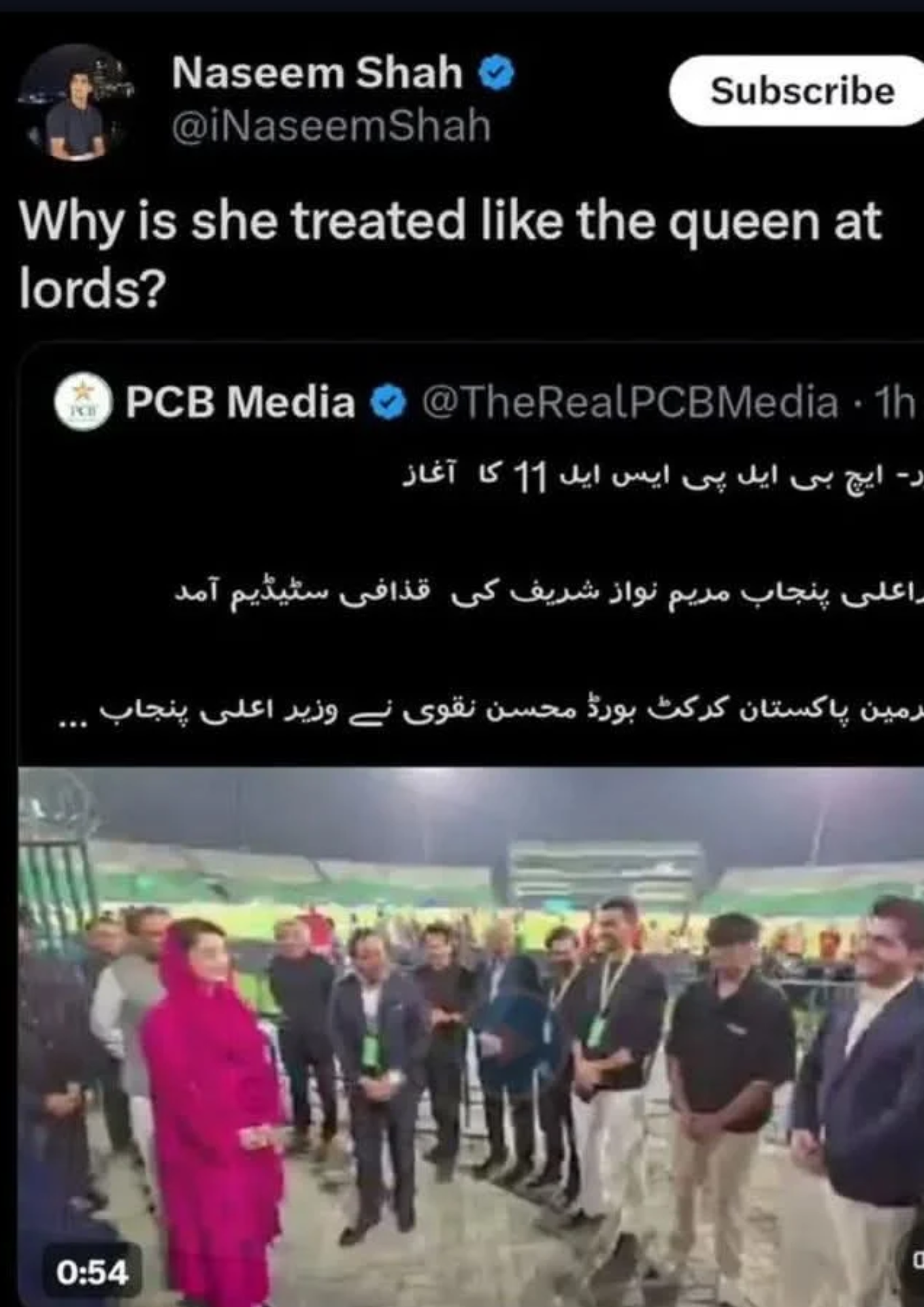Open the PCB Media account name
Viewport: 924px width, 1307px height.
pos(240,402)
